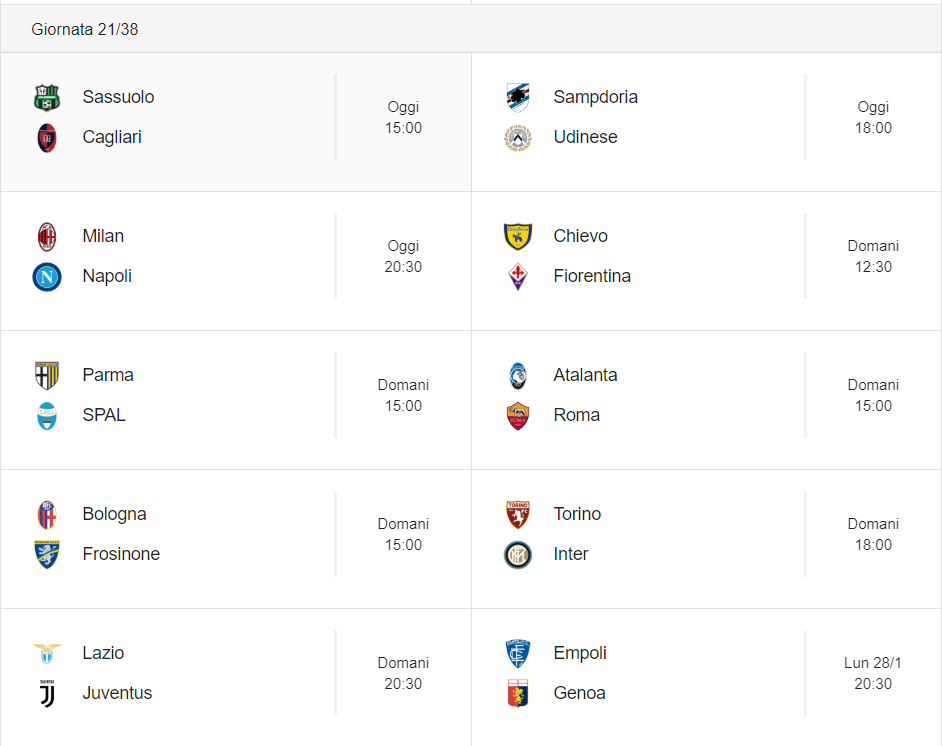
Task: Click the Milan club crest
Action: coord(47,237)
